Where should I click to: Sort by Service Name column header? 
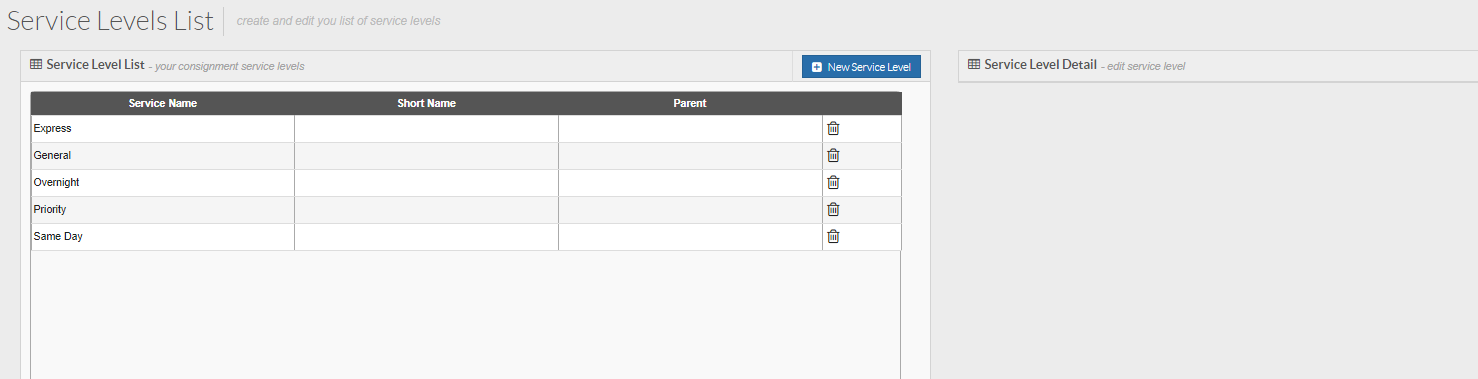[163, 103]
